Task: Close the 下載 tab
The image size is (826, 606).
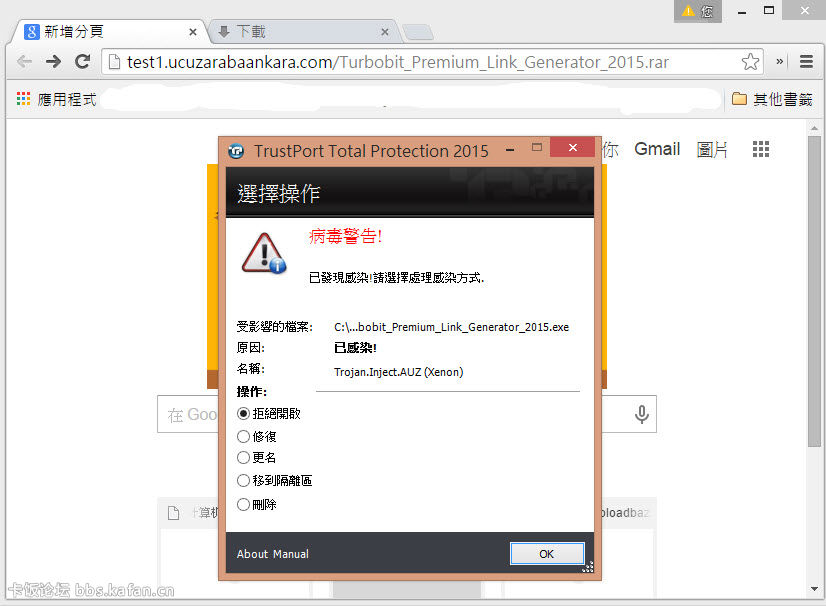Action: tap(385, 32)
